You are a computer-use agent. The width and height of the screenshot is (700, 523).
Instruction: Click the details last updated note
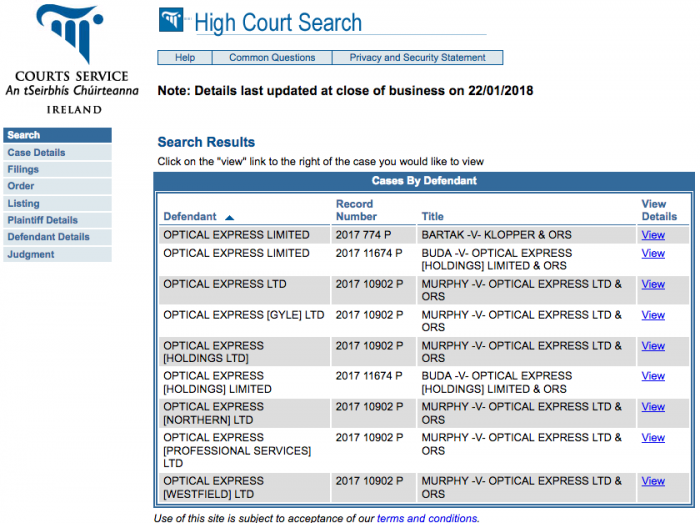pos(345,91)
